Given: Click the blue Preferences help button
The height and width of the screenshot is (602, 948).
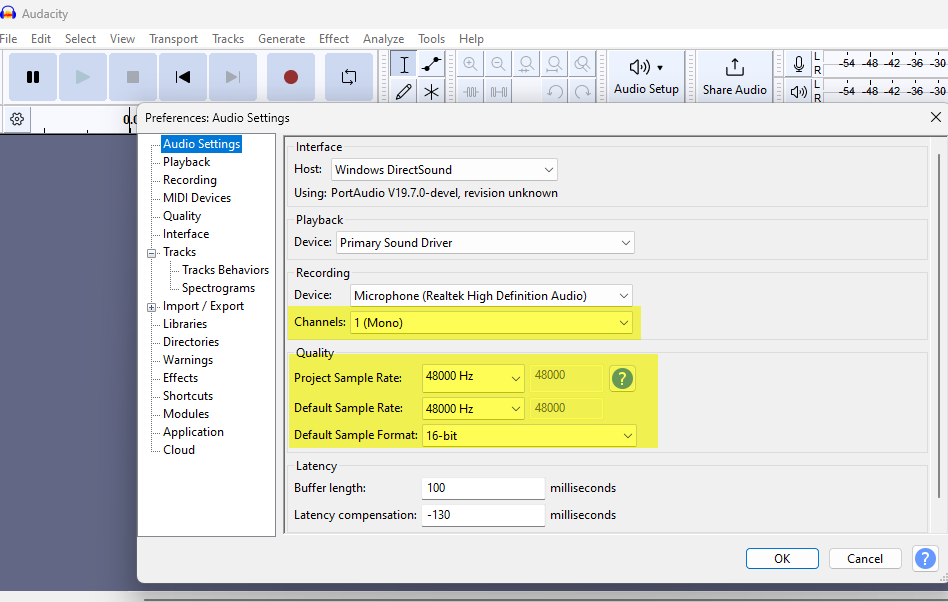Looking at the screenshot, I should (925, 558).
